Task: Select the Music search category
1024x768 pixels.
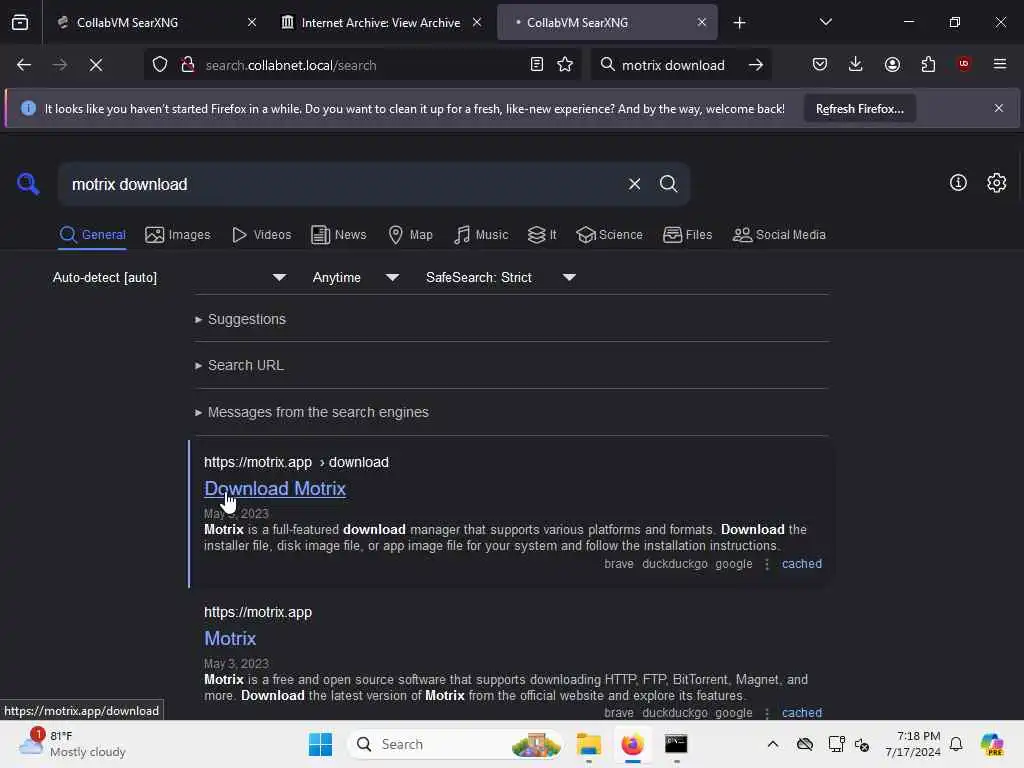Action: [481, 235]
